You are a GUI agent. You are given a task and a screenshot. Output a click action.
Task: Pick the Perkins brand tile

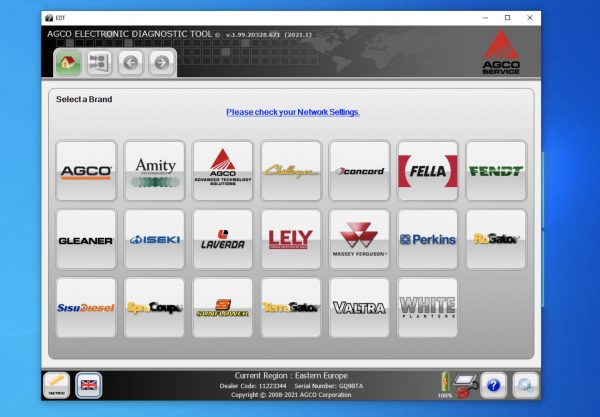(x=427, y=239)
